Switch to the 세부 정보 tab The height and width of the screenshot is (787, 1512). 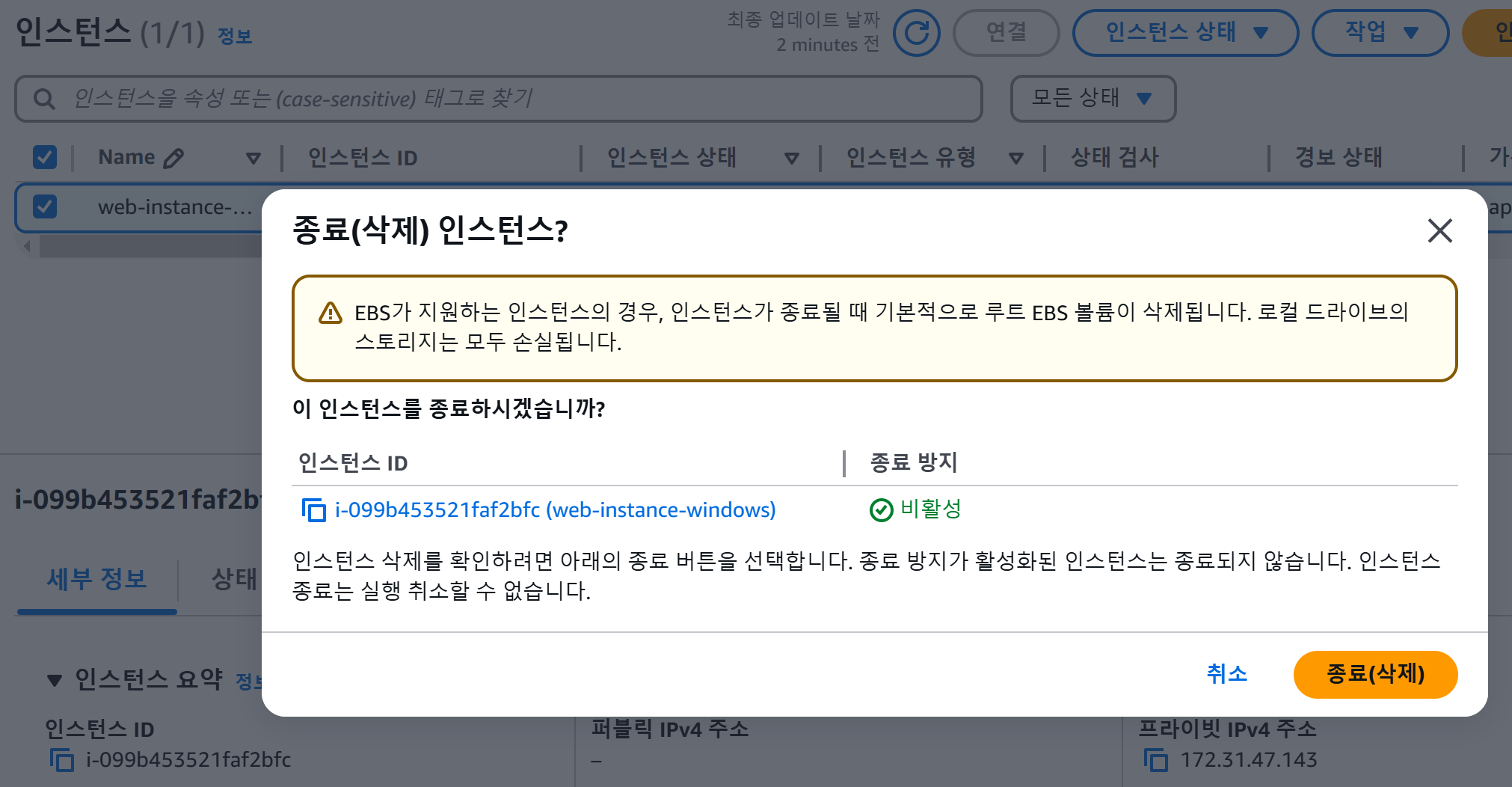point(97,579)
